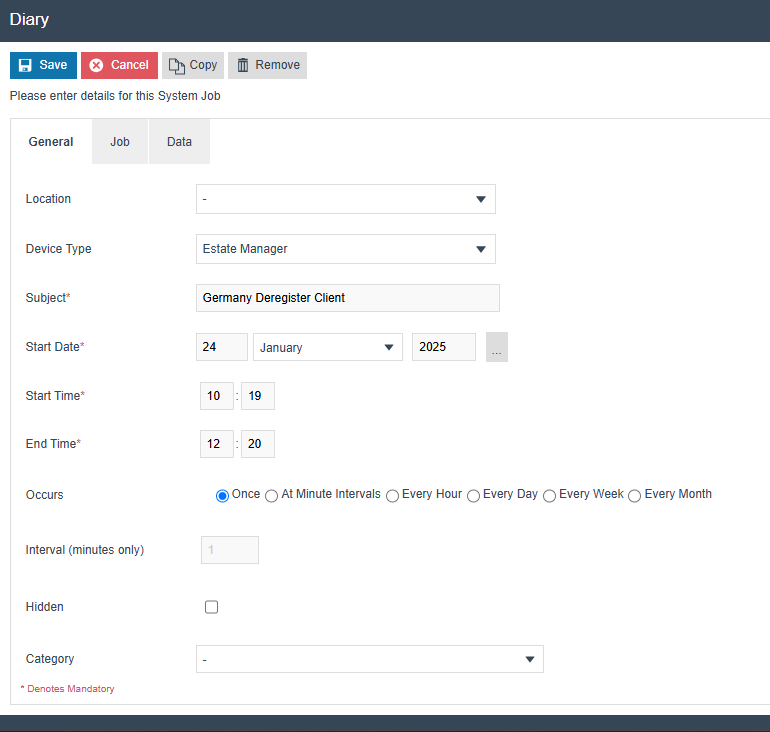Pick the Every Week radio option

click(550, 496)
